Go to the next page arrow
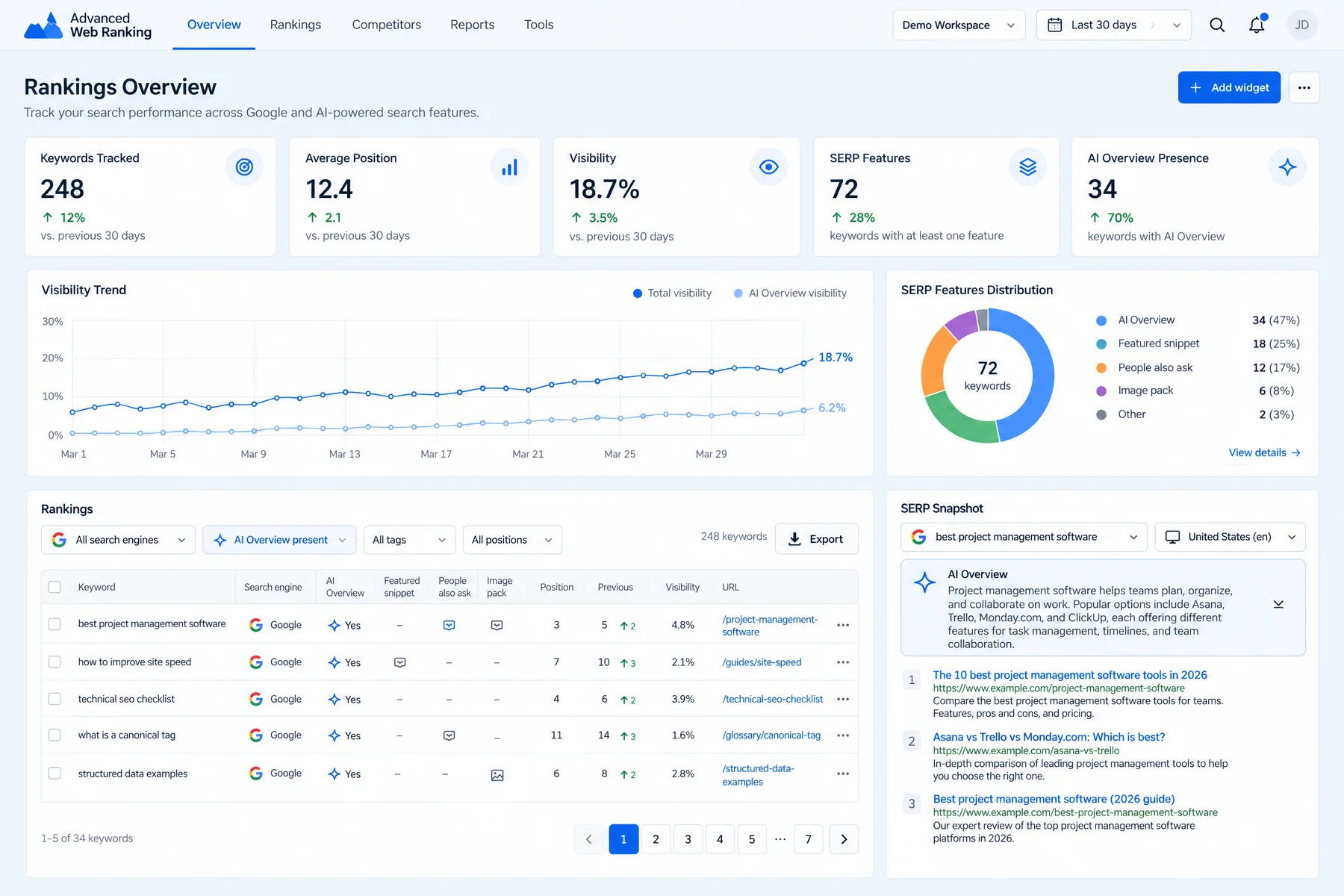Image resolution: width=1344 pixels, height=896 pixels. 844,839
